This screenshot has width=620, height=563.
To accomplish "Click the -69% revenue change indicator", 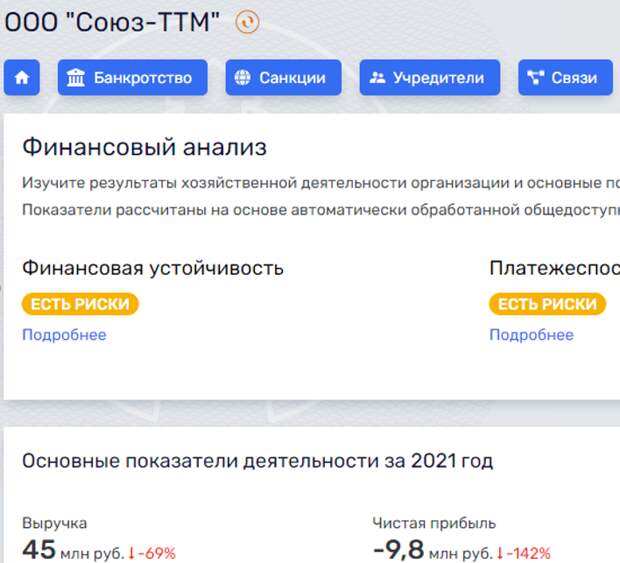I will point(152,553).
